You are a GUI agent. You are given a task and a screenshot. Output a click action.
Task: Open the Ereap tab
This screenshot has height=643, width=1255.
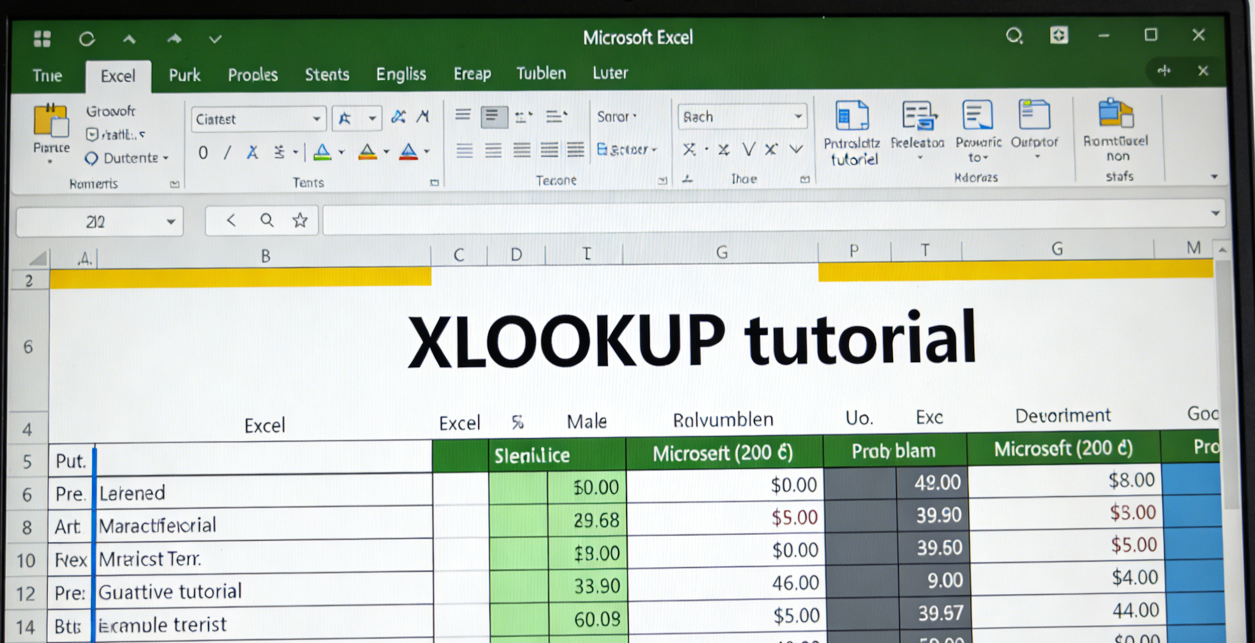[x=472, y=74]
